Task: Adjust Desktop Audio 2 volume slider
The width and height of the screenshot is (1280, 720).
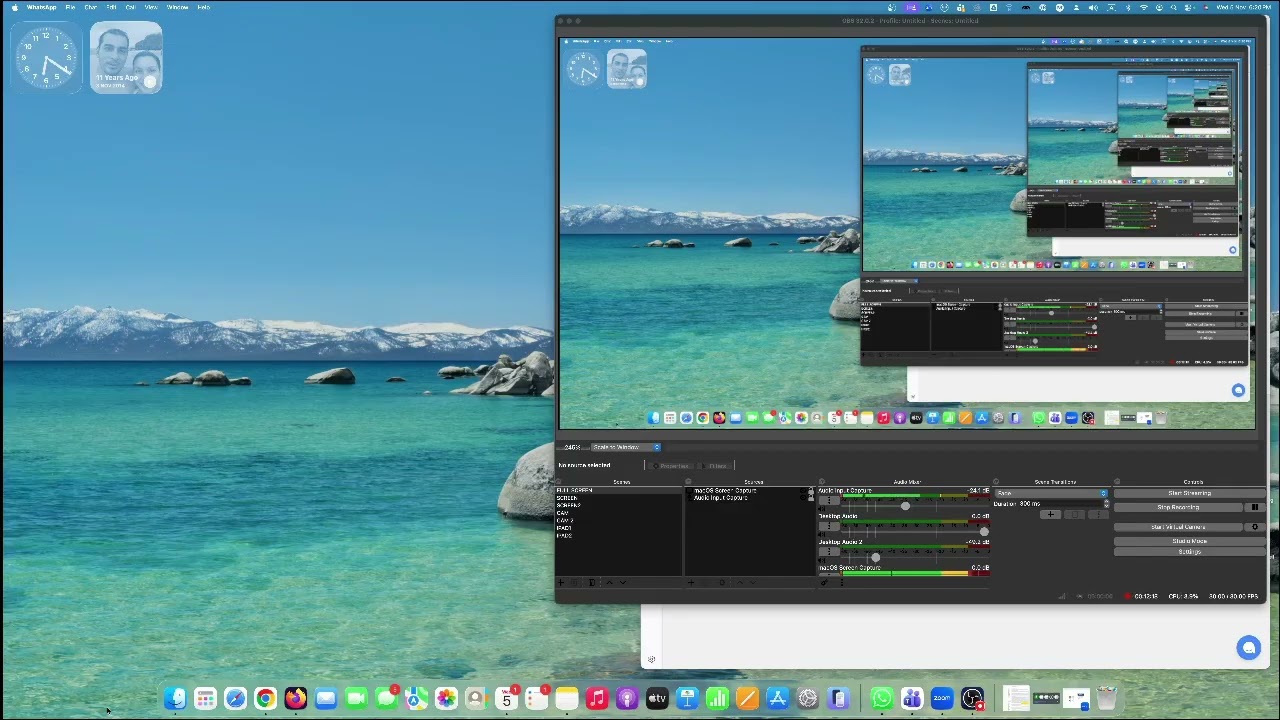Action: [875, 558]
